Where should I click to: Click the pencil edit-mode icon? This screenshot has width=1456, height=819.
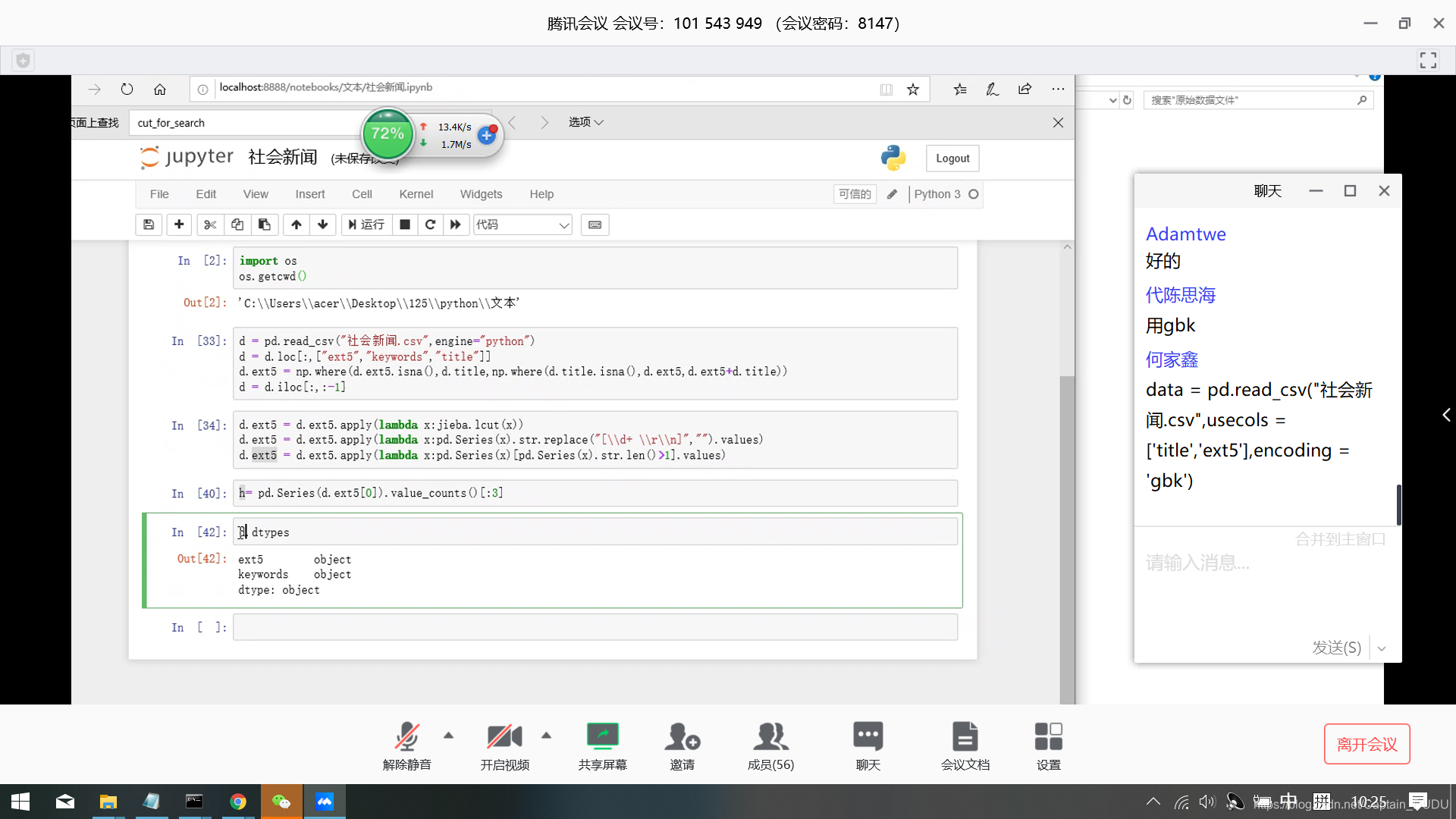tap(893, 194)
